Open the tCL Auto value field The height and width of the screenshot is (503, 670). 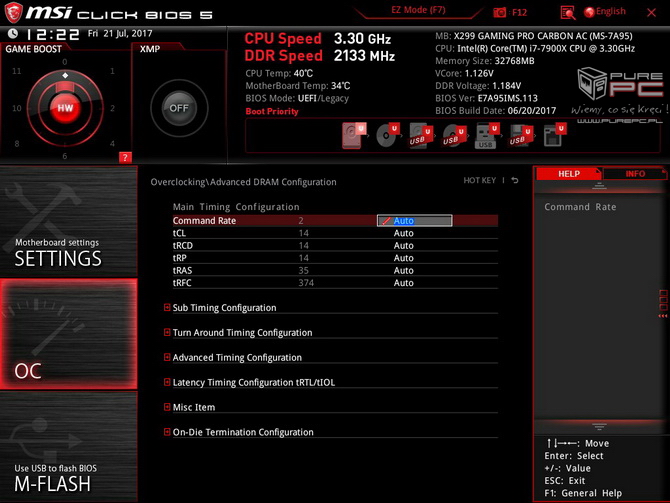tap(403, 233)
